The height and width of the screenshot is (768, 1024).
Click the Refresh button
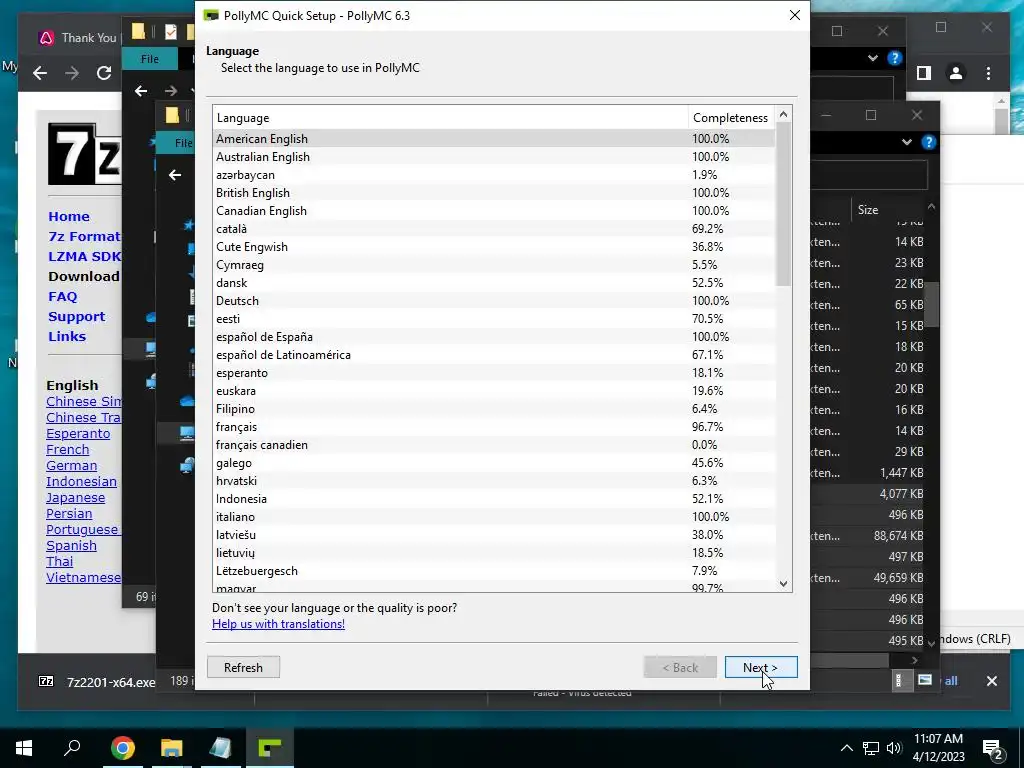243,667
